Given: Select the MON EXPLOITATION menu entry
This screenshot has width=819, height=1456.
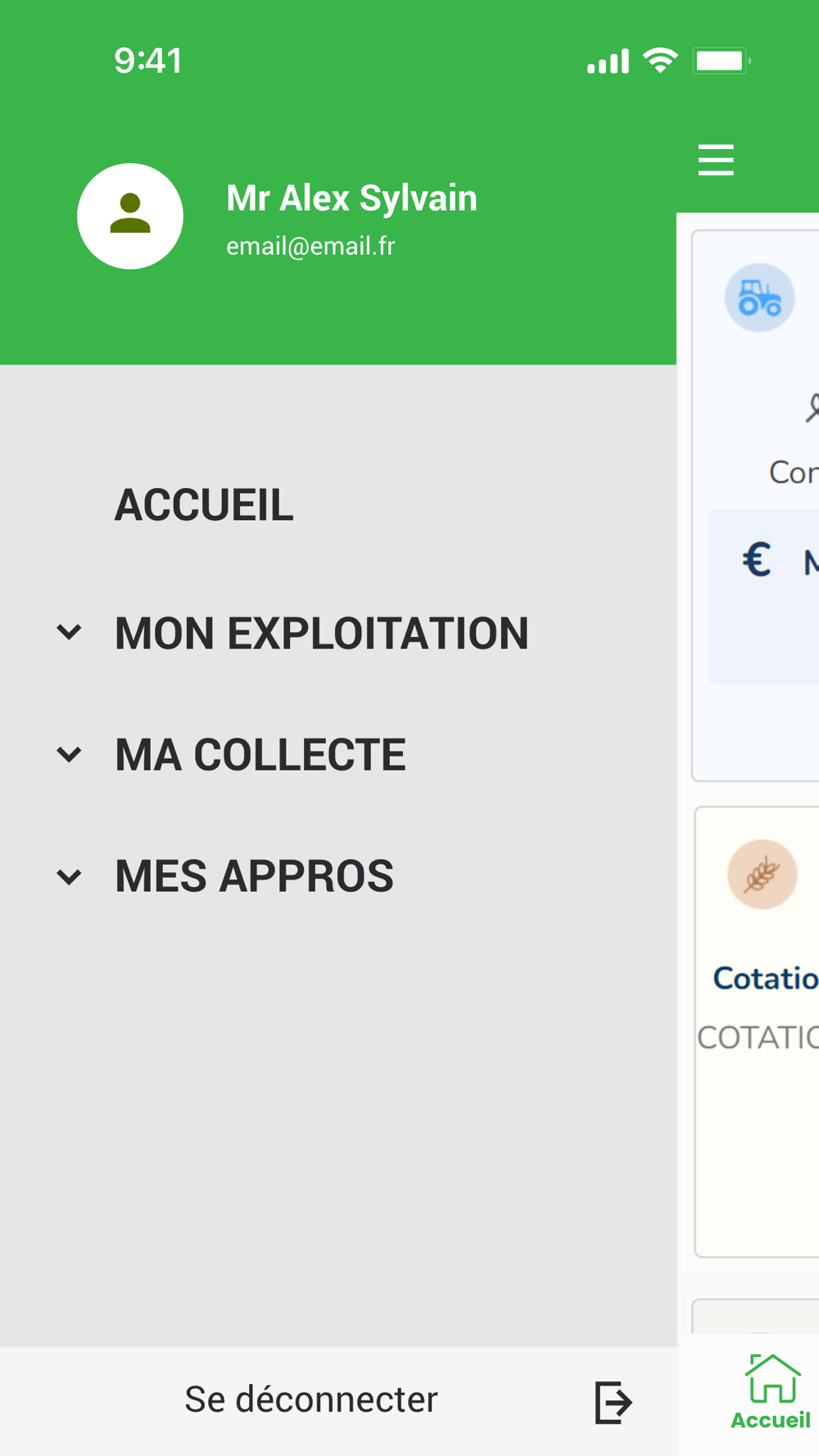Looking at the screenshot, I should (322, 633).
